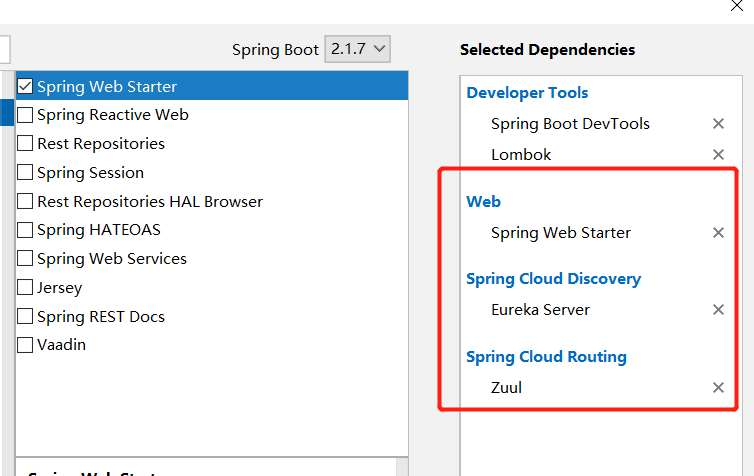The height and width of the screenshot is (476, 754).
Task: Select the Developer Tools category heading
Action: (527, 93)
